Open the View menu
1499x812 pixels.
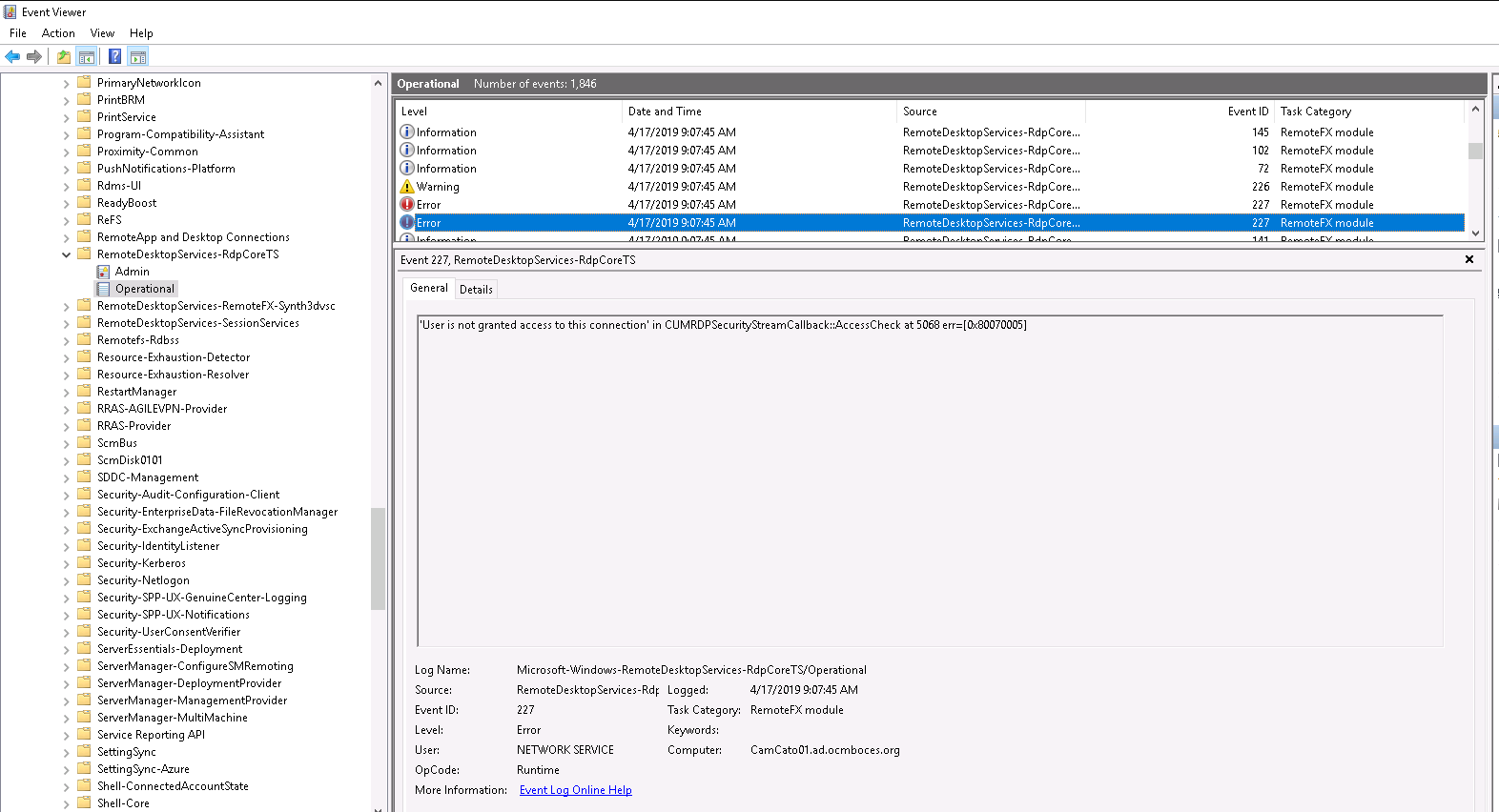(x=102, y=33)
